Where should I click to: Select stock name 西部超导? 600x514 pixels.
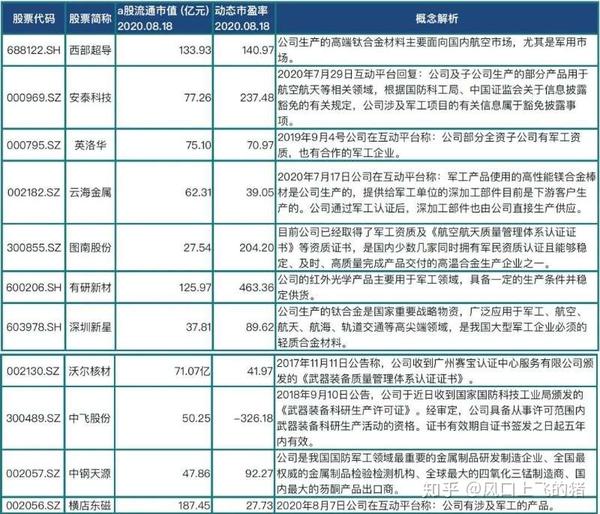tap(90, 50)
